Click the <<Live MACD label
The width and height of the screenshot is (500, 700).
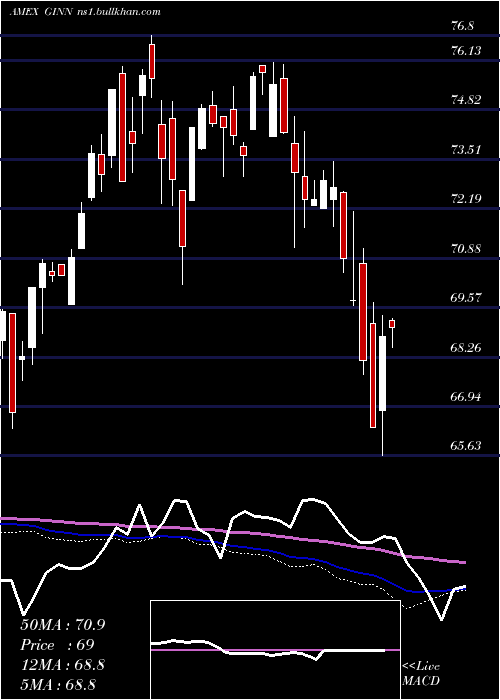421,674
